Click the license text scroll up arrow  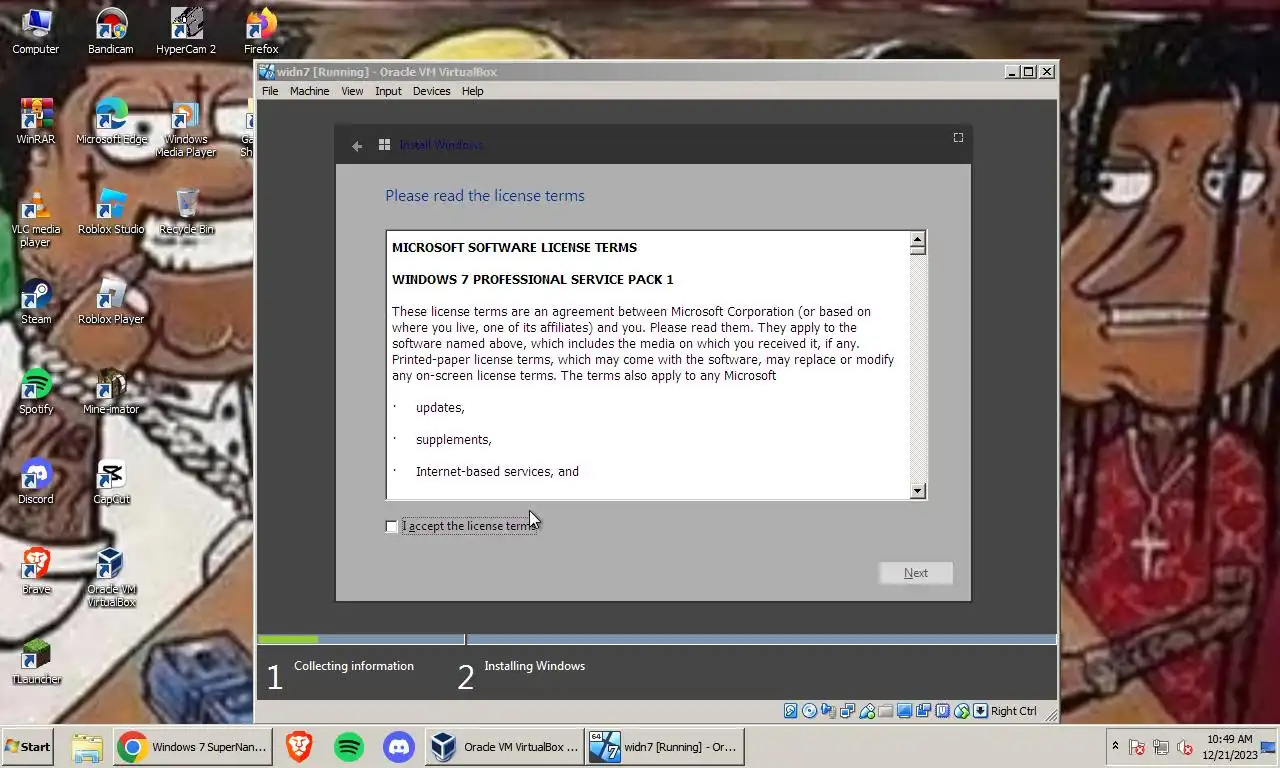click(918, 239)
